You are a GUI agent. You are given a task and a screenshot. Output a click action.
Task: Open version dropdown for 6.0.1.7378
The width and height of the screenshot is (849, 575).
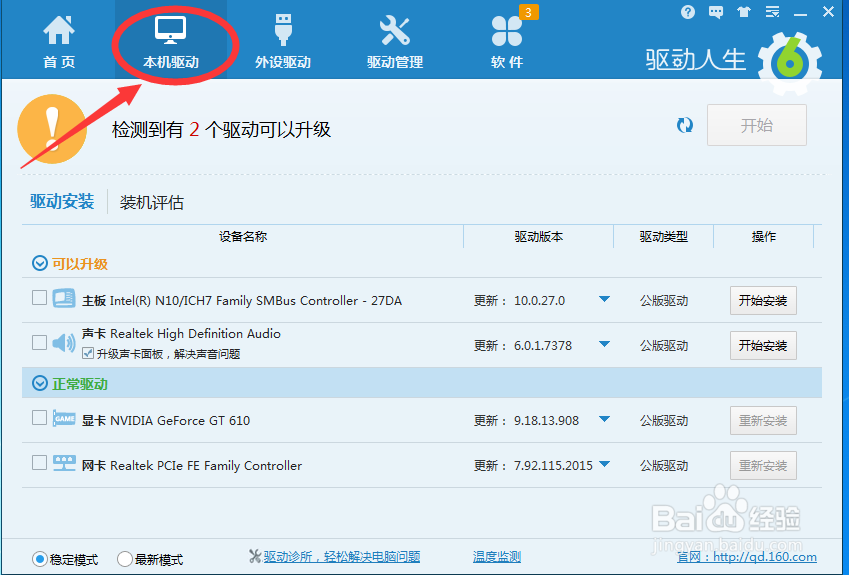(x=605, y=344)
